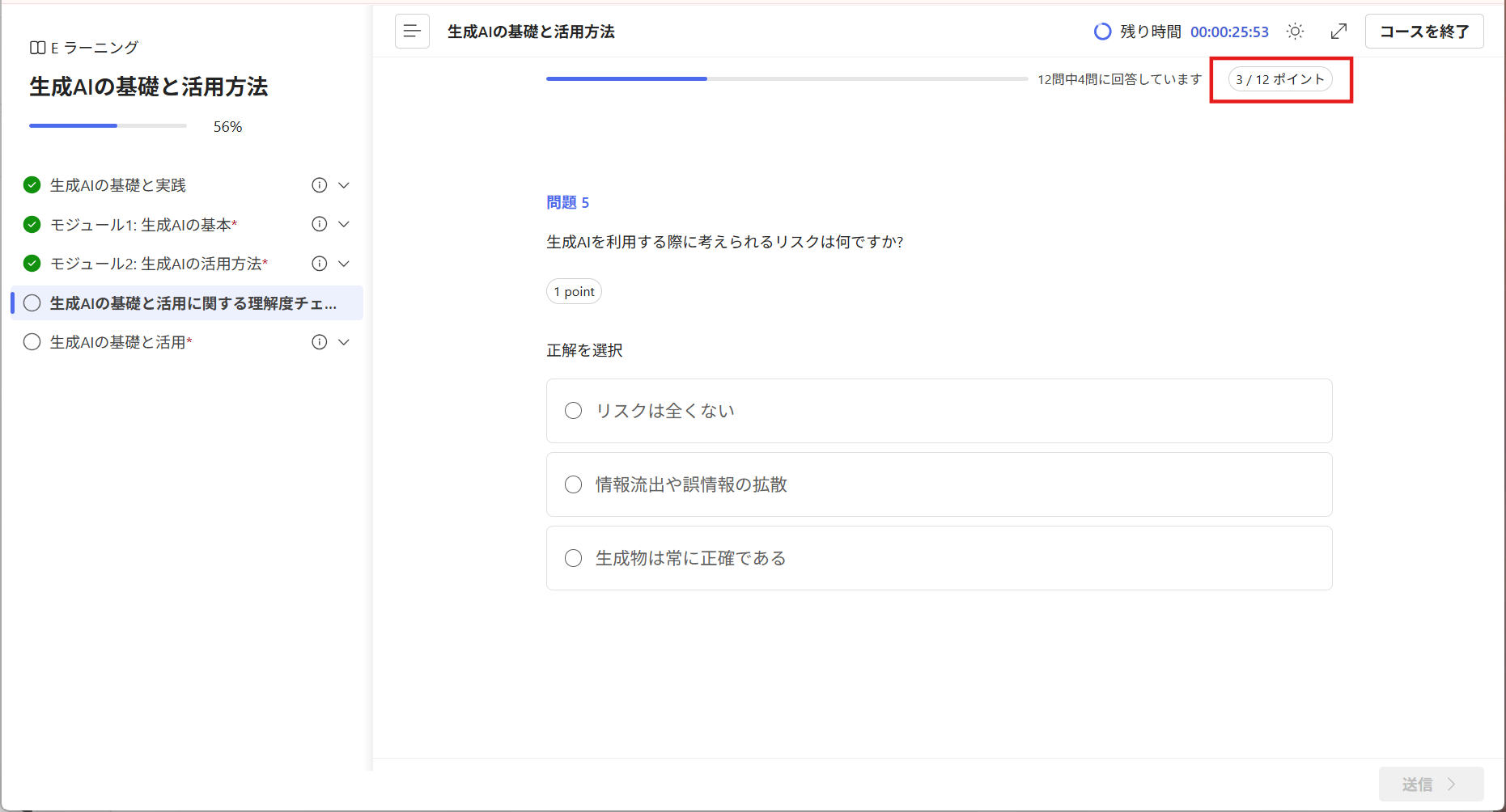Screen dimensions: 1506x812
Task: Click the timer circle icon beside 残り時間
Action: [x=1102, y=32]
